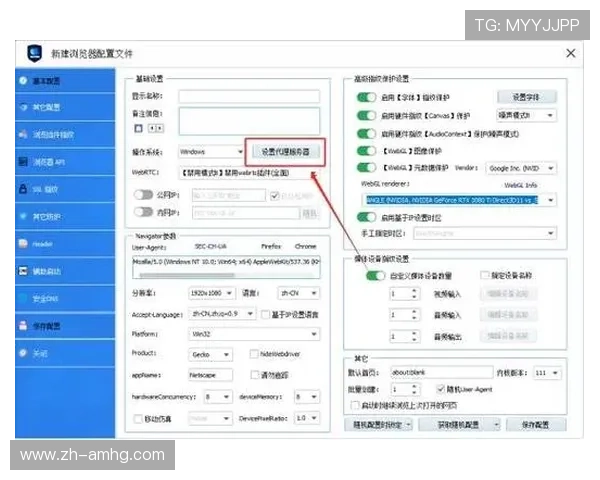
Task: Check the lock device name checkbox
Action: pos(485,275)
